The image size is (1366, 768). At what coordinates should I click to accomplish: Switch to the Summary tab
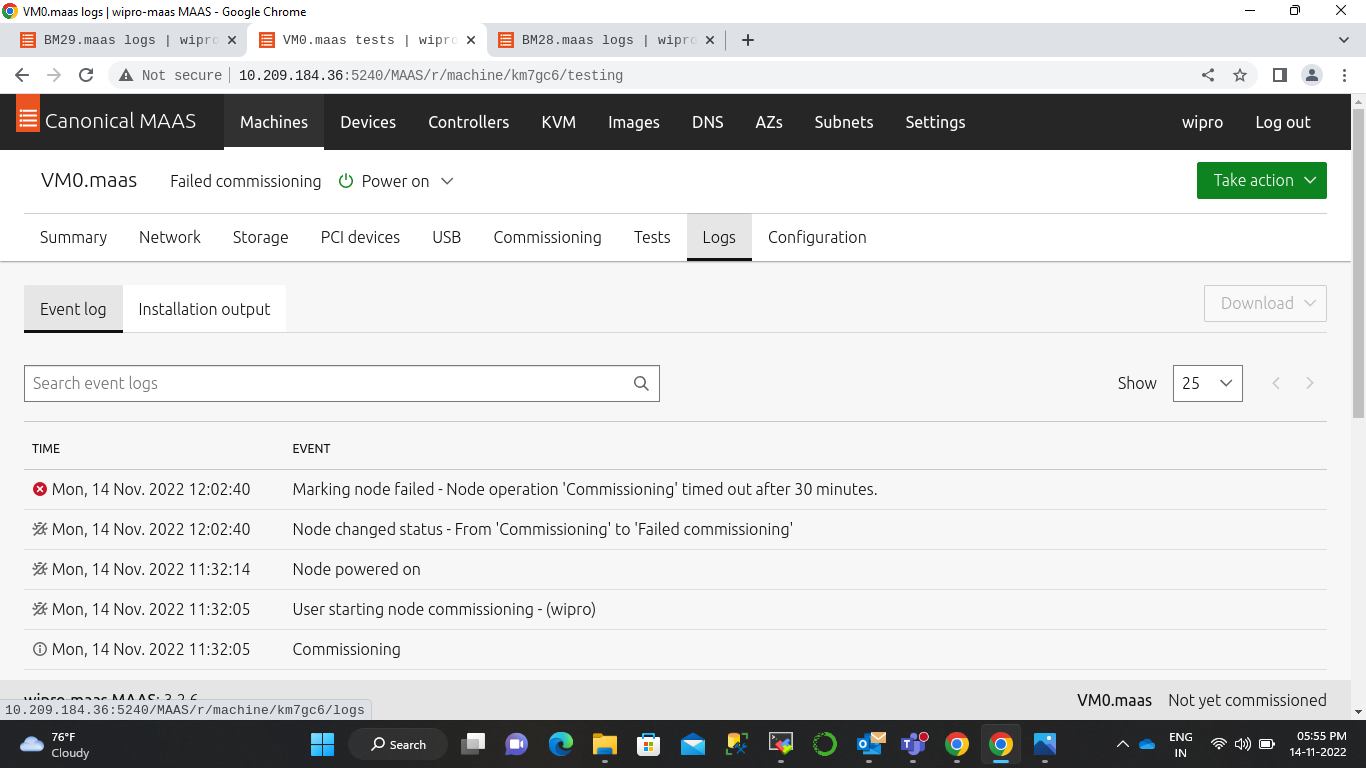[x=73, y=237]
